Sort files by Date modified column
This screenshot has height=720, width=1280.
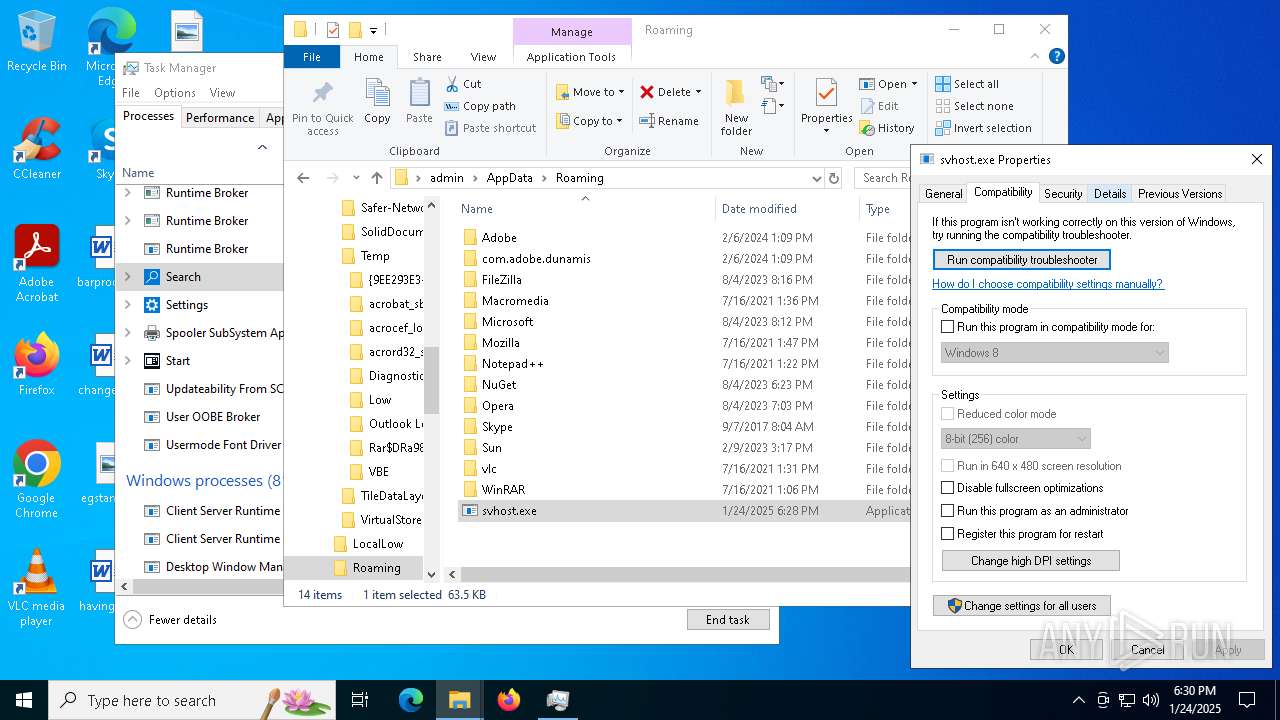(759, 209)
